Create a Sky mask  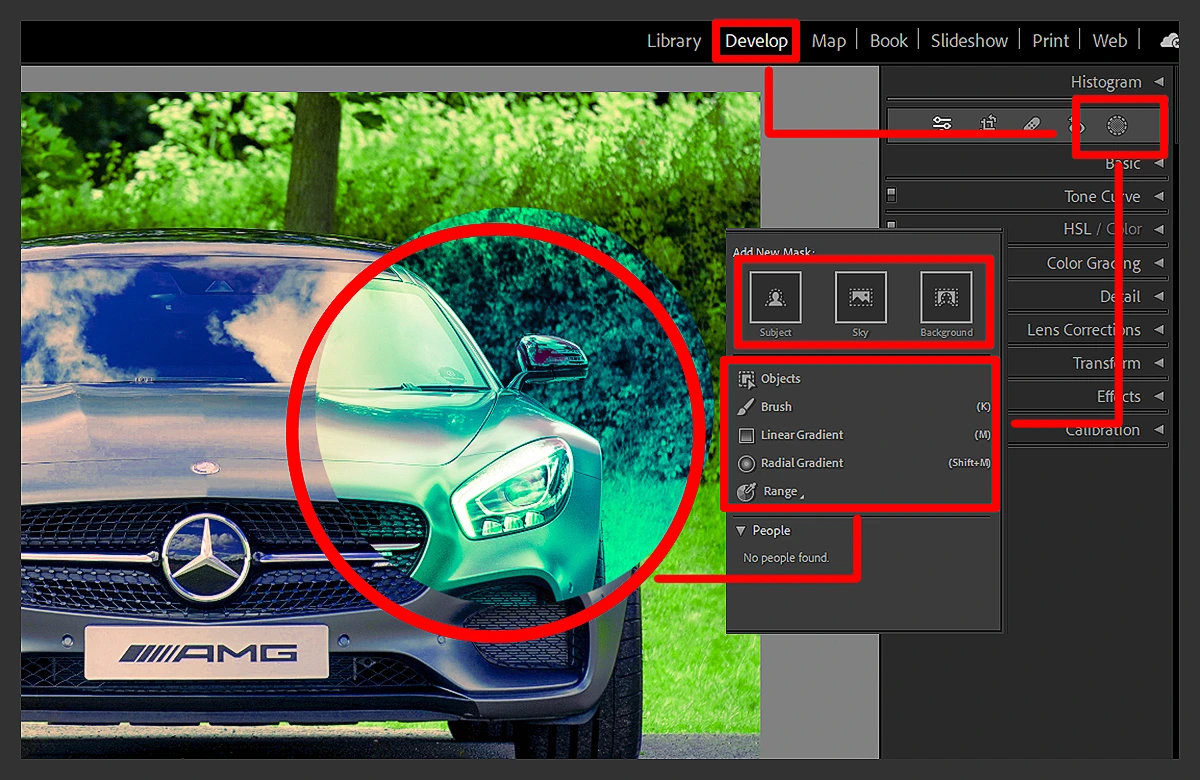(x=860, y=298)
